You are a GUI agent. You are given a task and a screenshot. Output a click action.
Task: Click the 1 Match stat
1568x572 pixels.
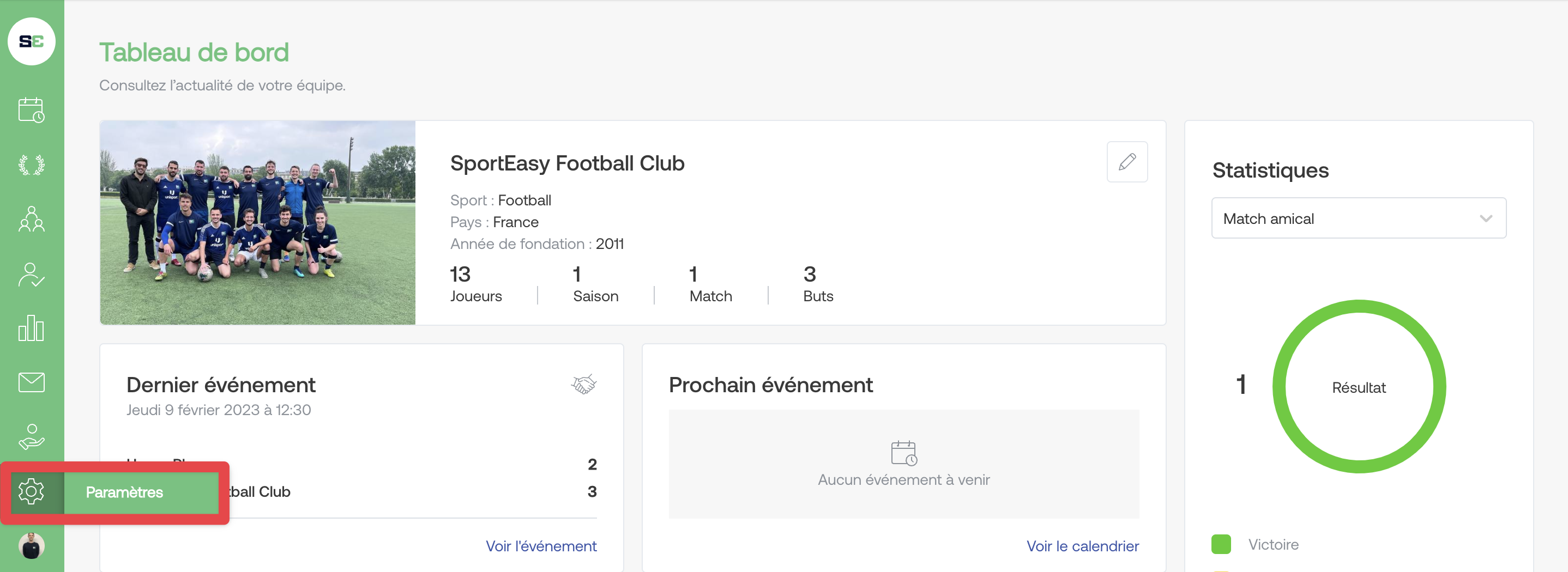[x=710, y=284]
